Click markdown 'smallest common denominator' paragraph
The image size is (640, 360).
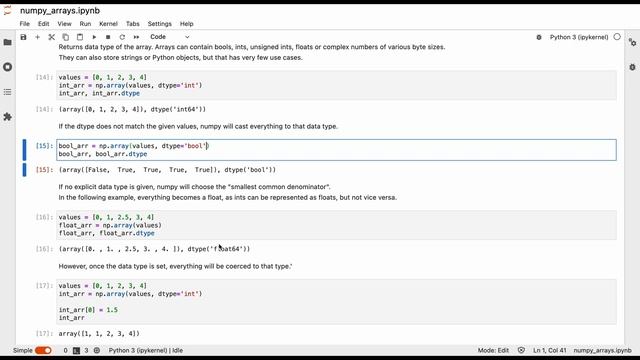[227, 192]
